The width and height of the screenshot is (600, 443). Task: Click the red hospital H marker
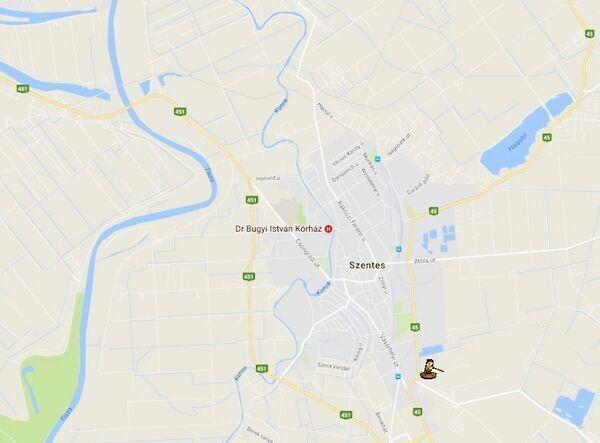pos(328,229)
